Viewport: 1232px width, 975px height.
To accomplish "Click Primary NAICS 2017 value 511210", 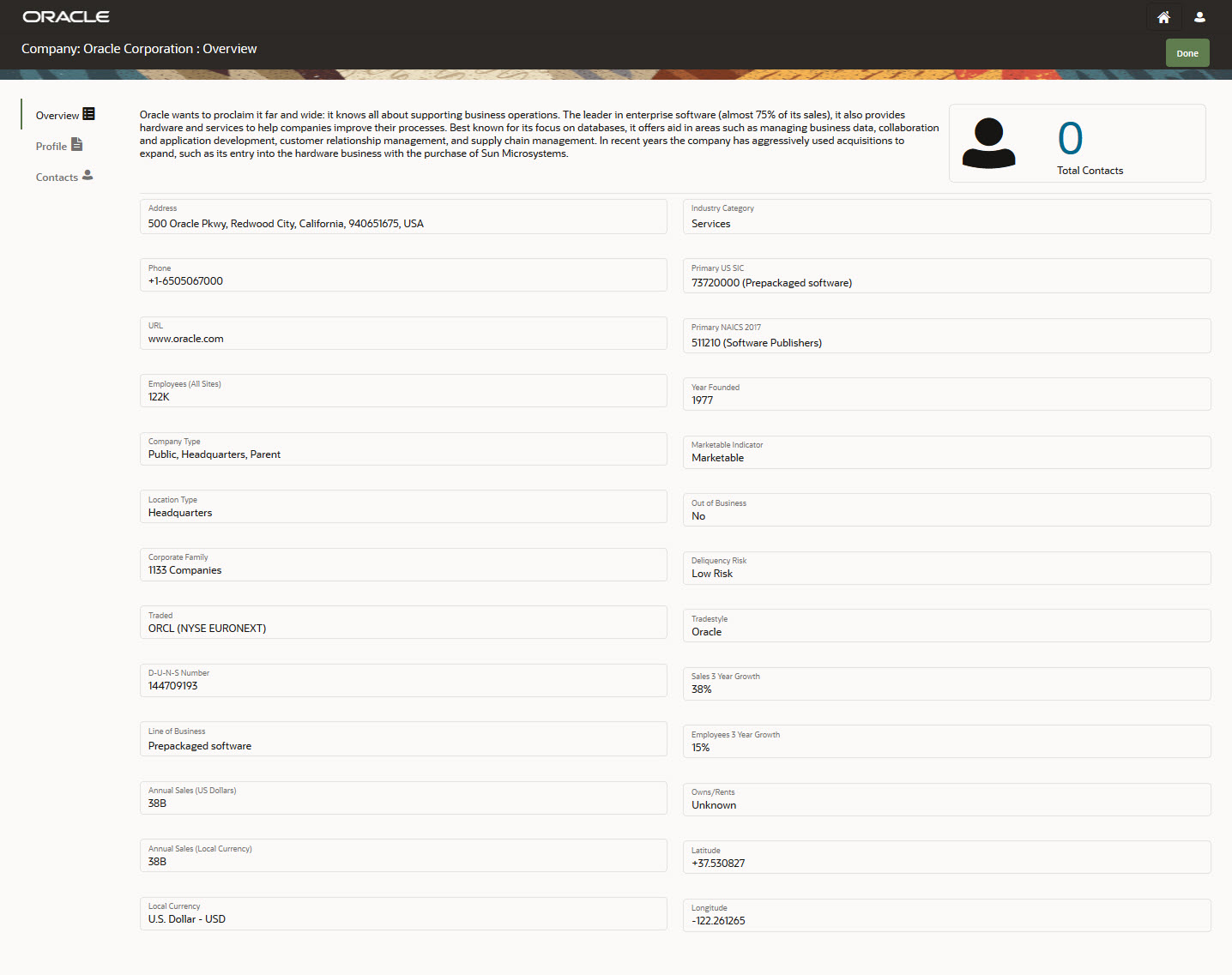I will 757,343.
